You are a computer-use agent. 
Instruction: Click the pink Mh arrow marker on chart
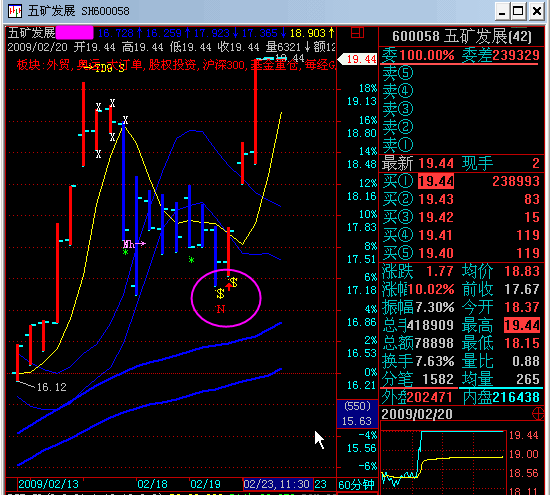click(x=134, y=244)
